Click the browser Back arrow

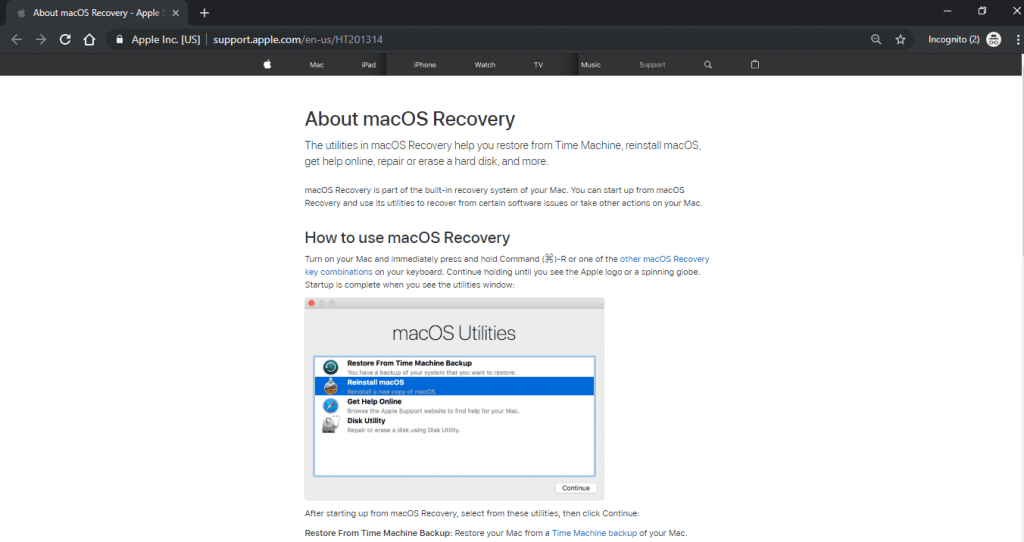tap(17, 40)
